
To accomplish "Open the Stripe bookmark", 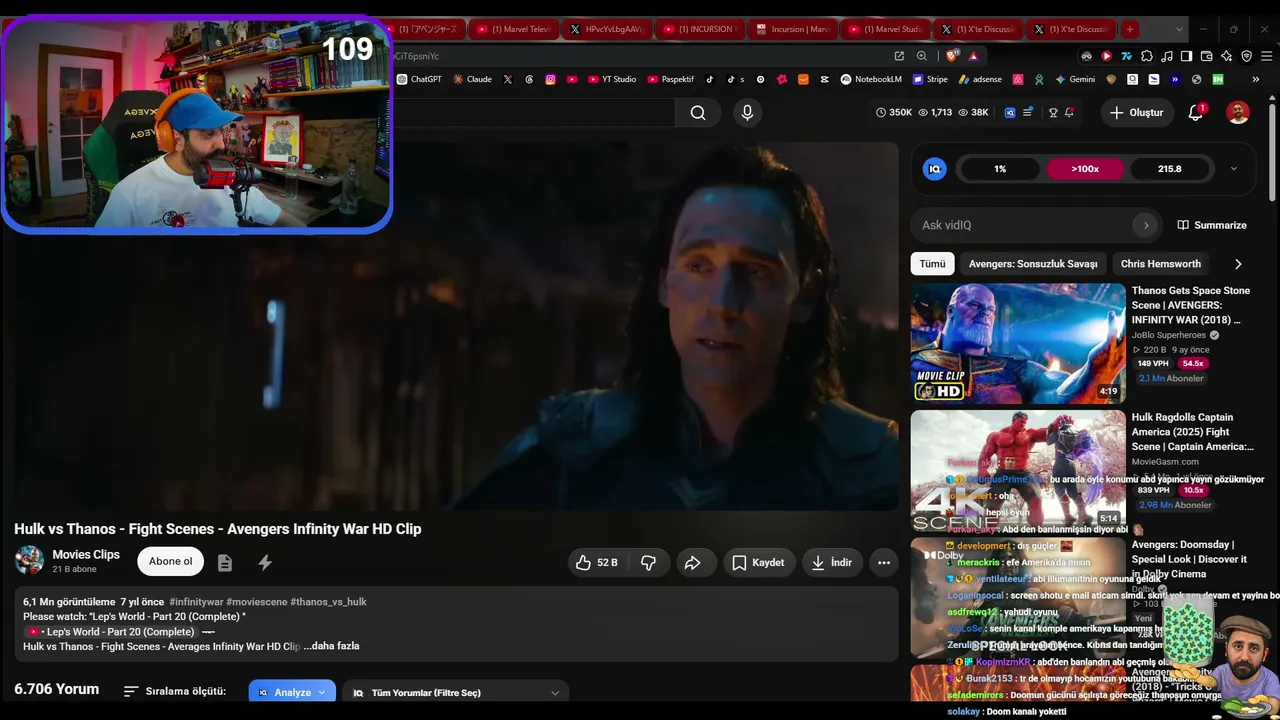I will (930, 79).
